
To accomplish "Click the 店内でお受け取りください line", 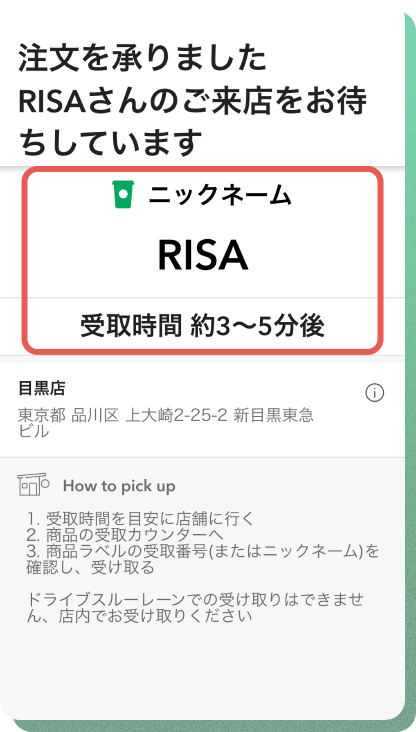I will (139, 616).
